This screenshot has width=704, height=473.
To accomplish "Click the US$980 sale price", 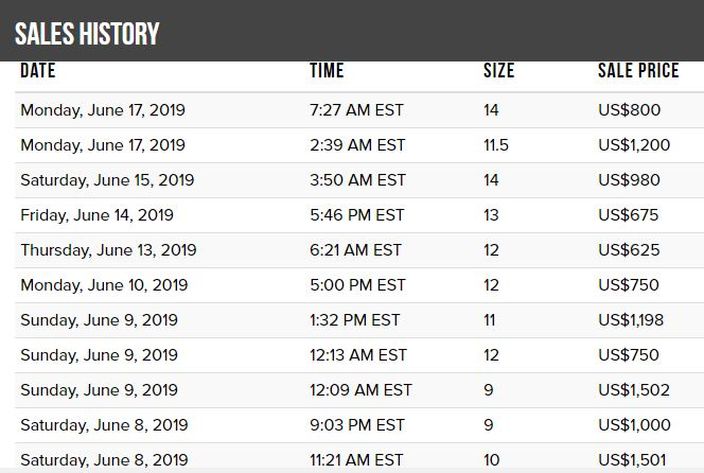I will pos(629,180).
